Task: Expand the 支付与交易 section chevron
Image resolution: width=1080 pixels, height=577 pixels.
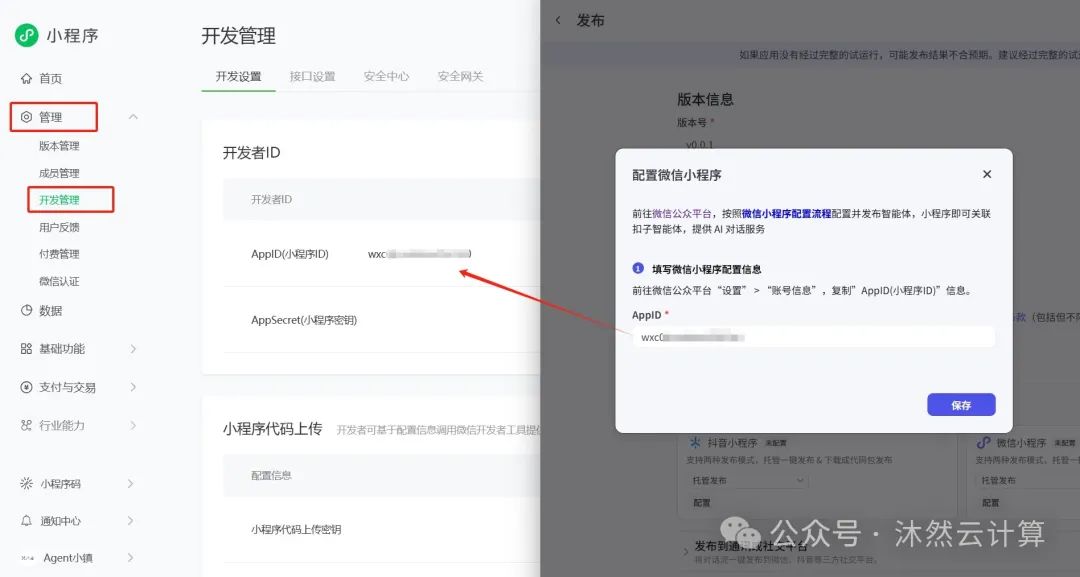Action: pyautogui.click(x=133, y=387)
